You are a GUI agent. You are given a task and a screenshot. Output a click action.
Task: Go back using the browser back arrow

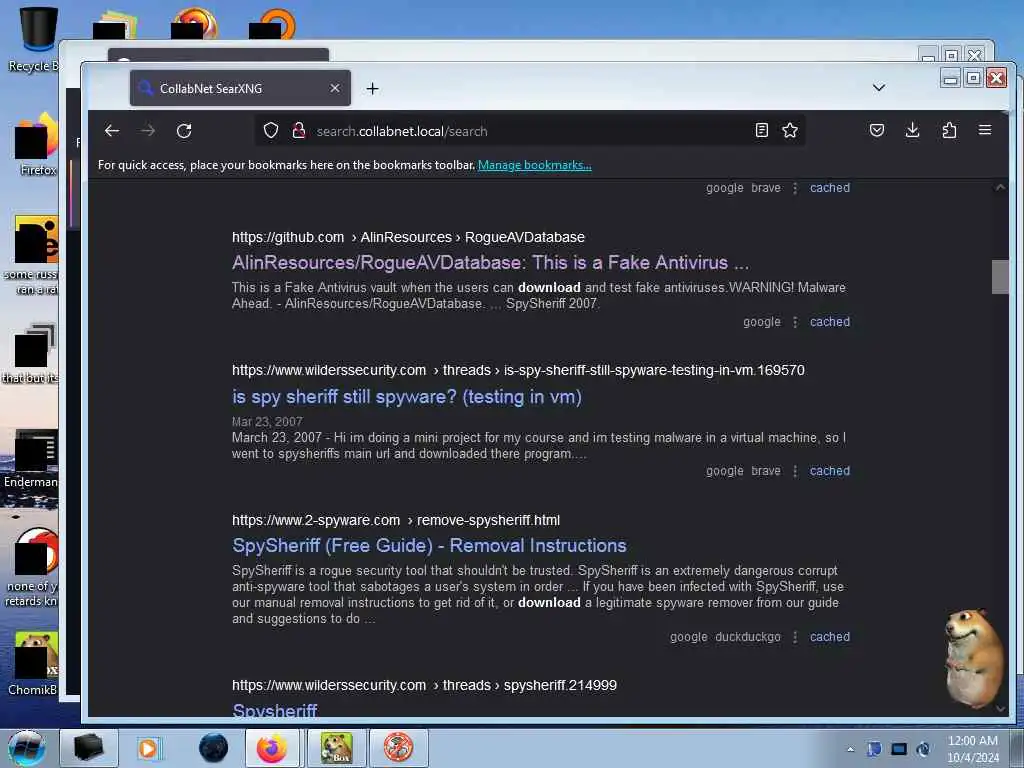click(x=112, y=131)
